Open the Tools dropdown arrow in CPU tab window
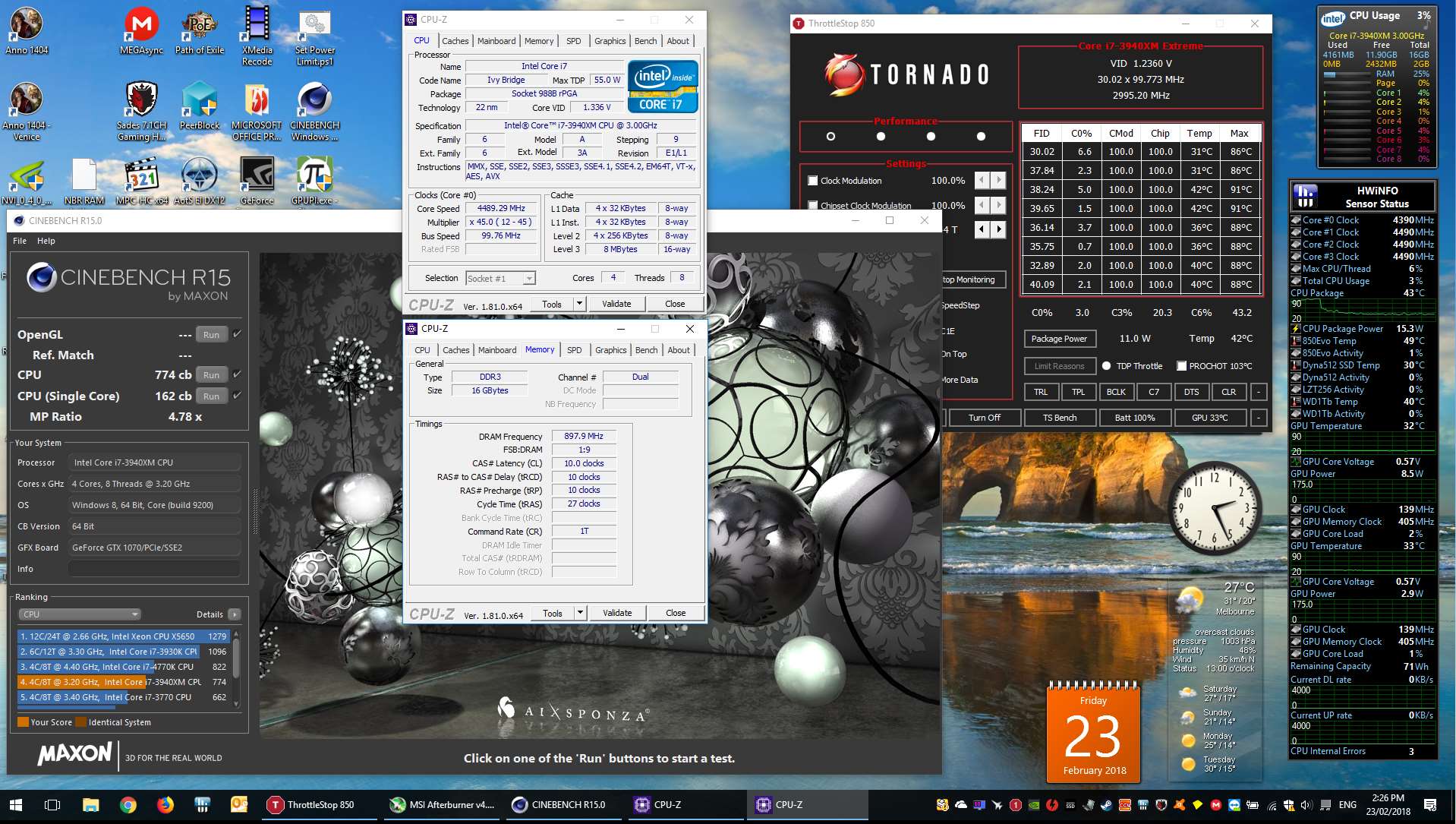Viewport: 1456px width, 824px height. click(579, 304)
